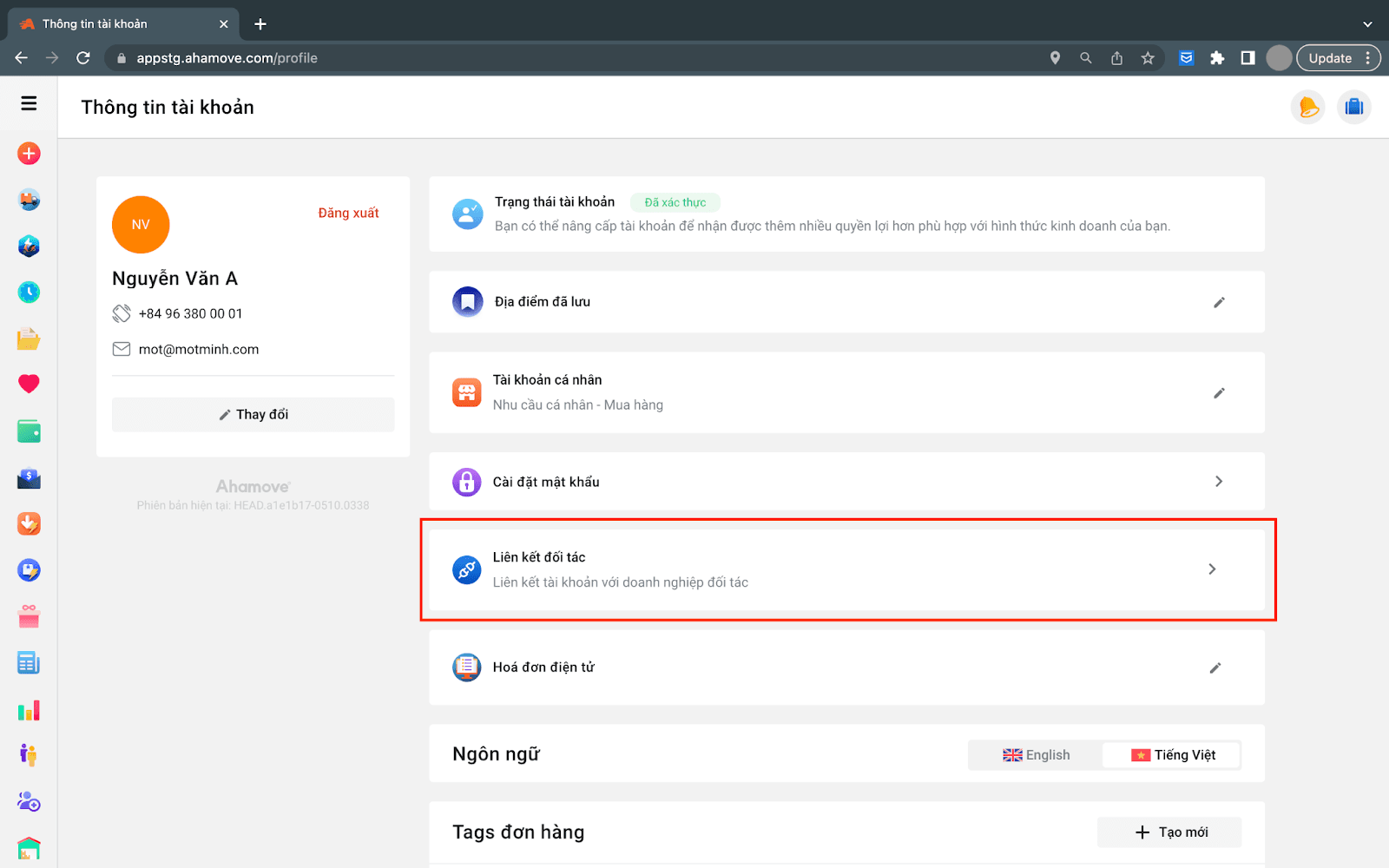1389x868 pixels.
Task: Switch language to English
Action: 1036,755
